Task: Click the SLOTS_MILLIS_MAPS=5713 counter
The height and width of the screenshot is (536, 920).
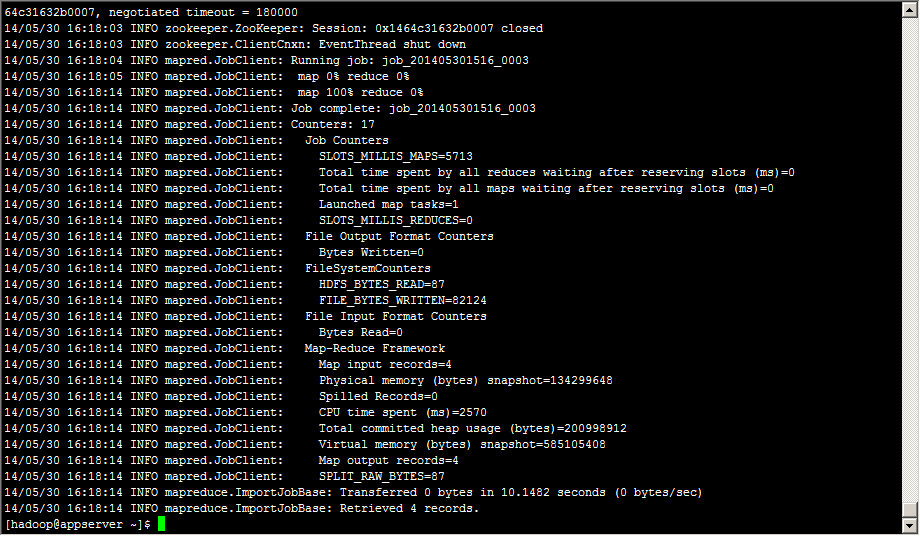Action: point(395,157)
